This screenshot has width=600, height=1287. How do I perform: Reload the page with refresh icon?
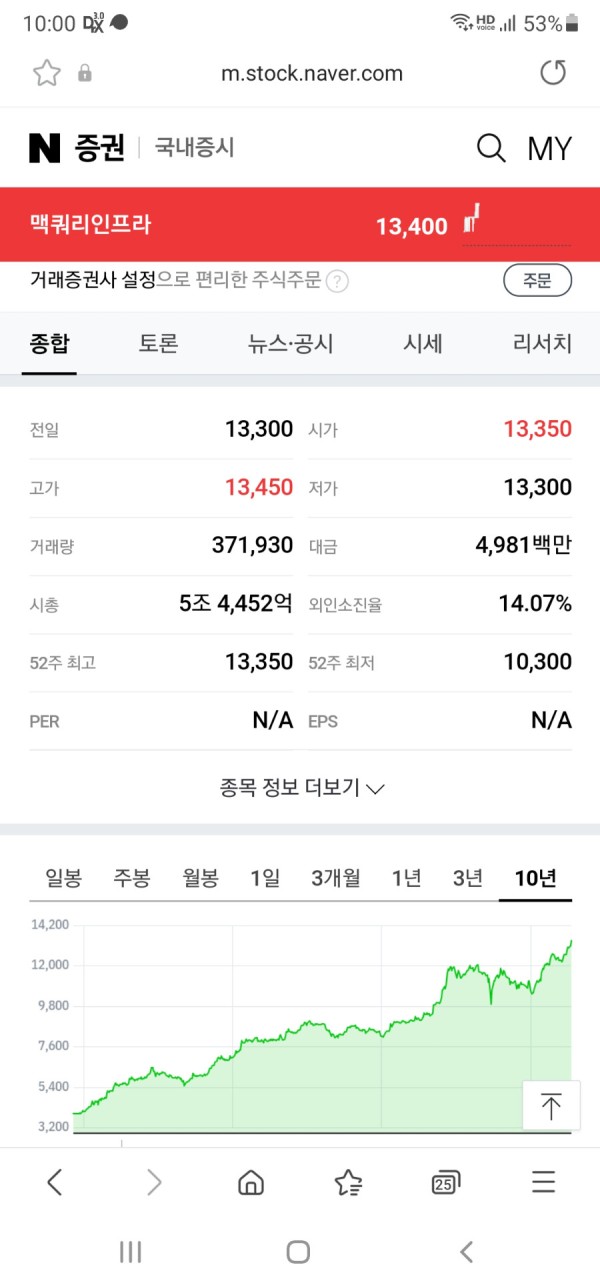point(552,73)
